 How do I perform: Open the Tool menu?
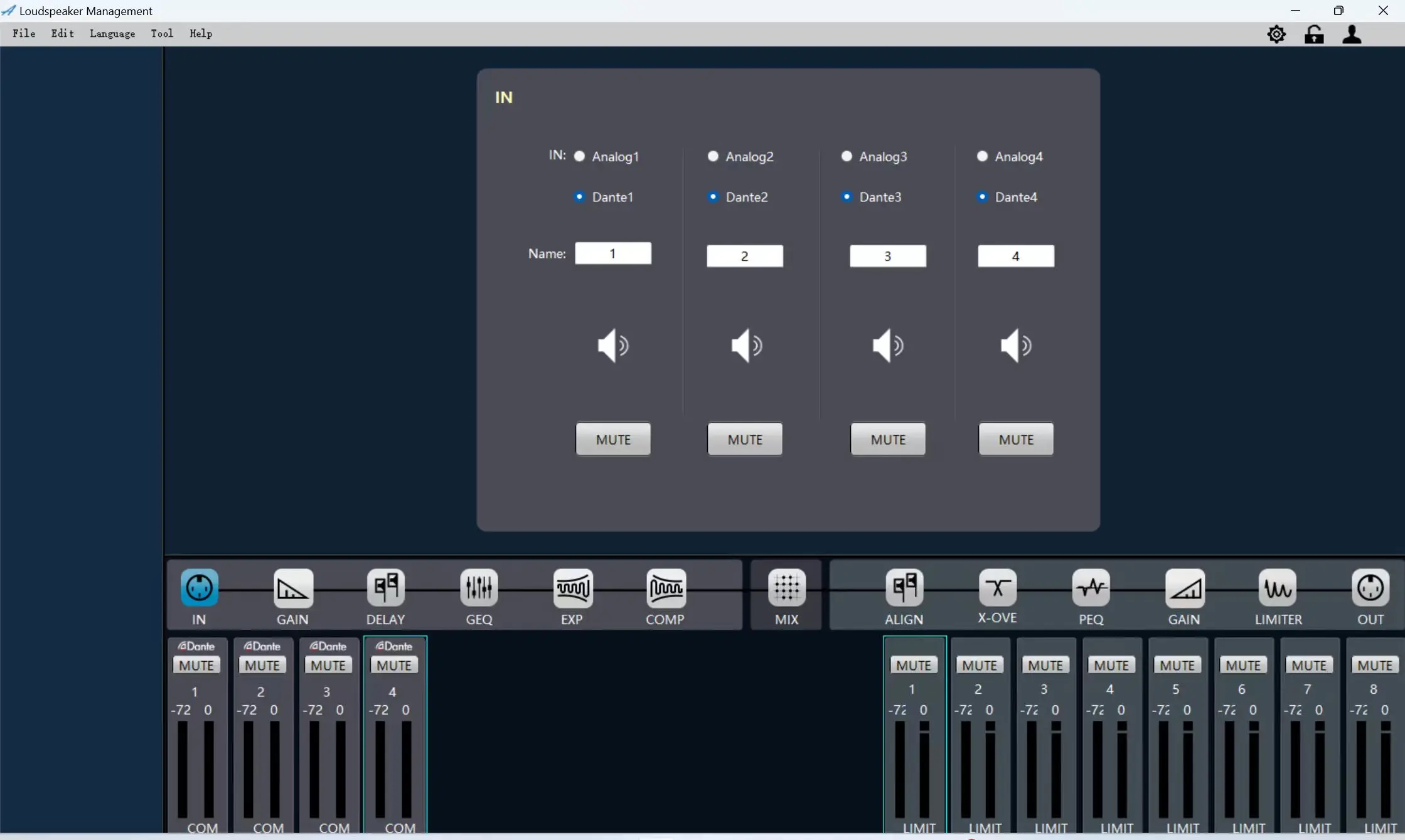(x=162, y=34)
